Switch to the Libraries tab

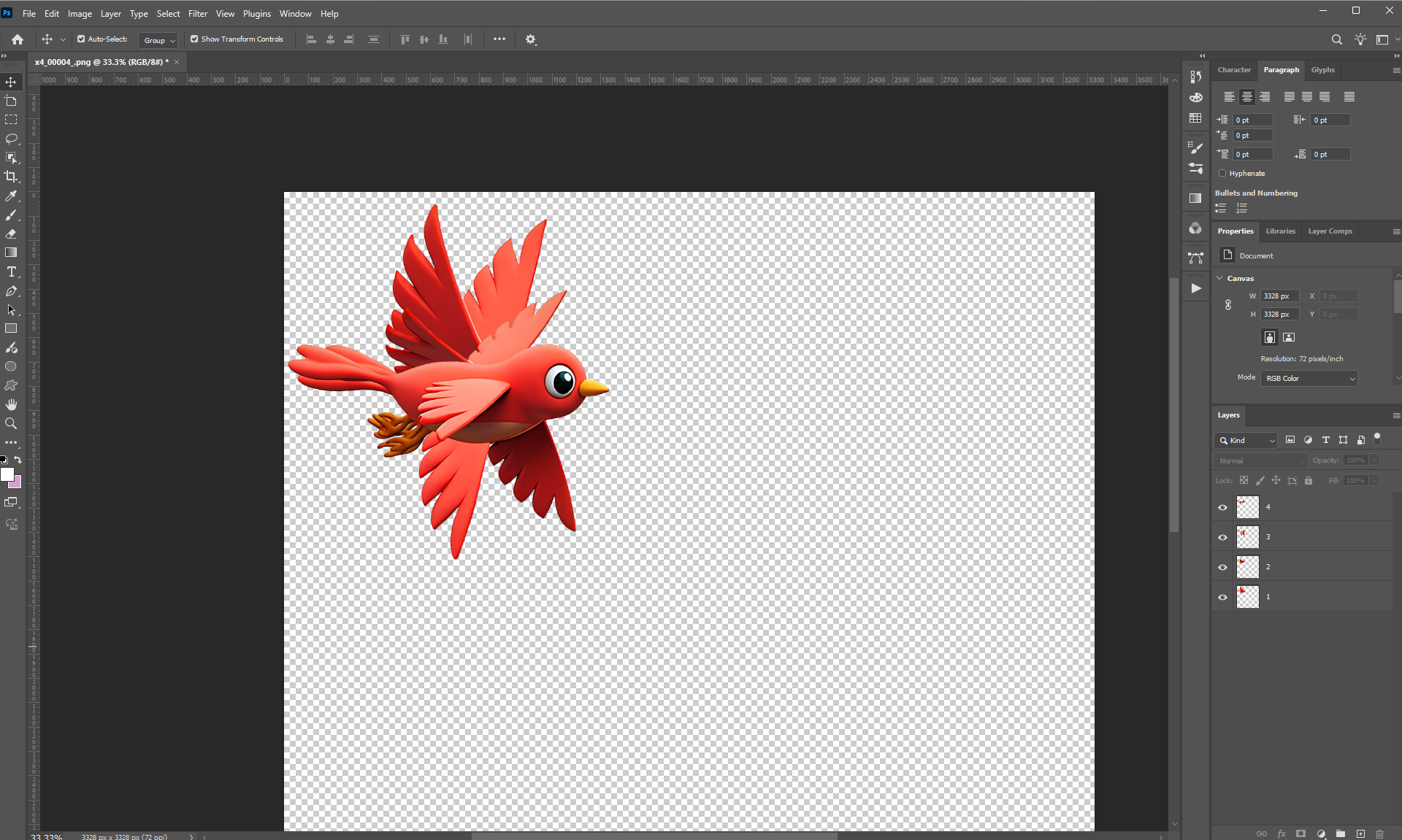(x=1280, y=231)
